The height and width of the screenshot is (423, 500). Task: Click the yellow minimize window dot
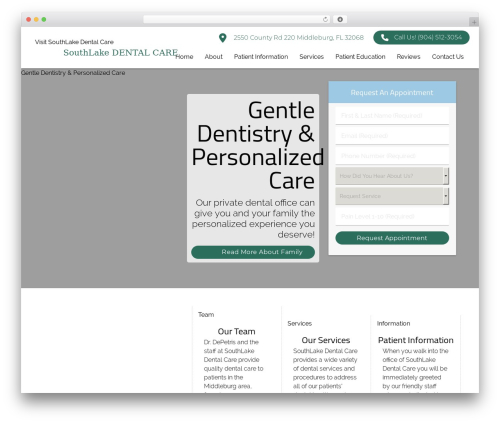[x=36, y=20]
